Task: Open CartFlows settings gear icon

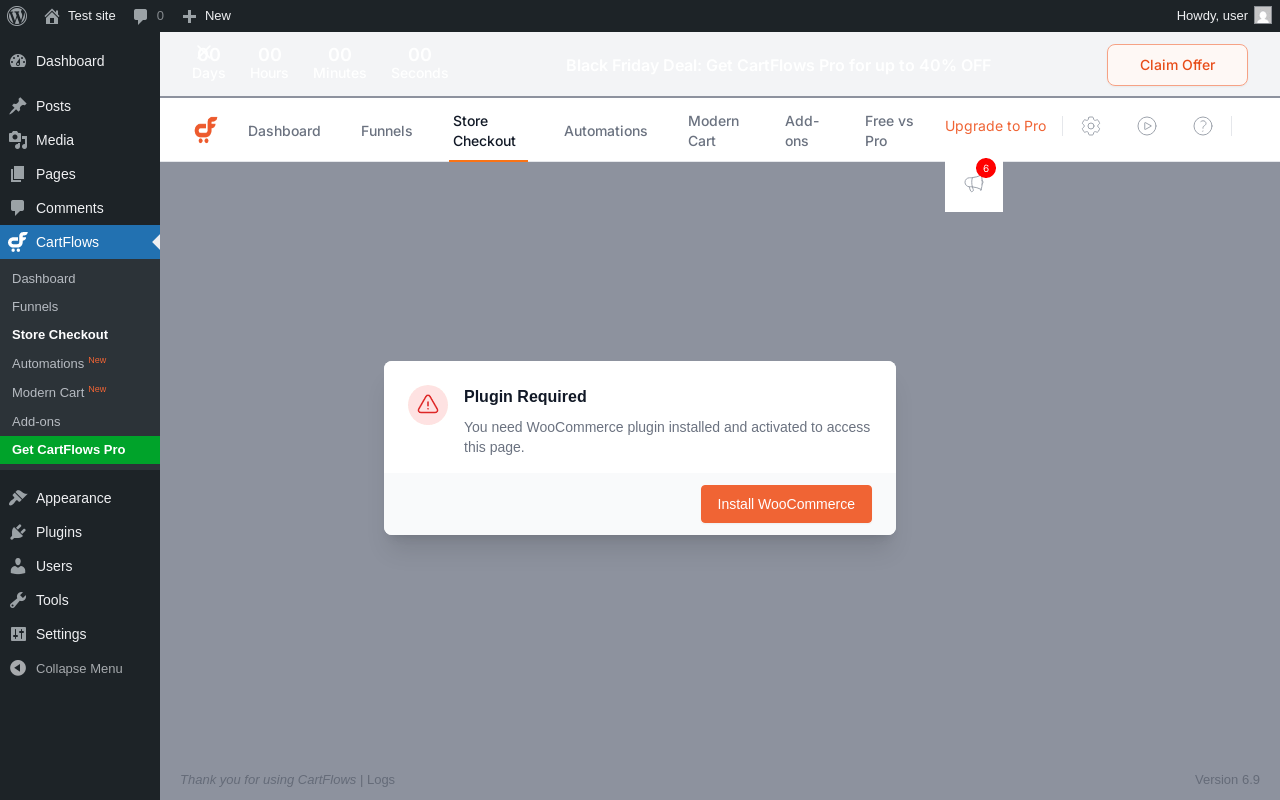Action: pyautogui.click(x=1091, y=126)
